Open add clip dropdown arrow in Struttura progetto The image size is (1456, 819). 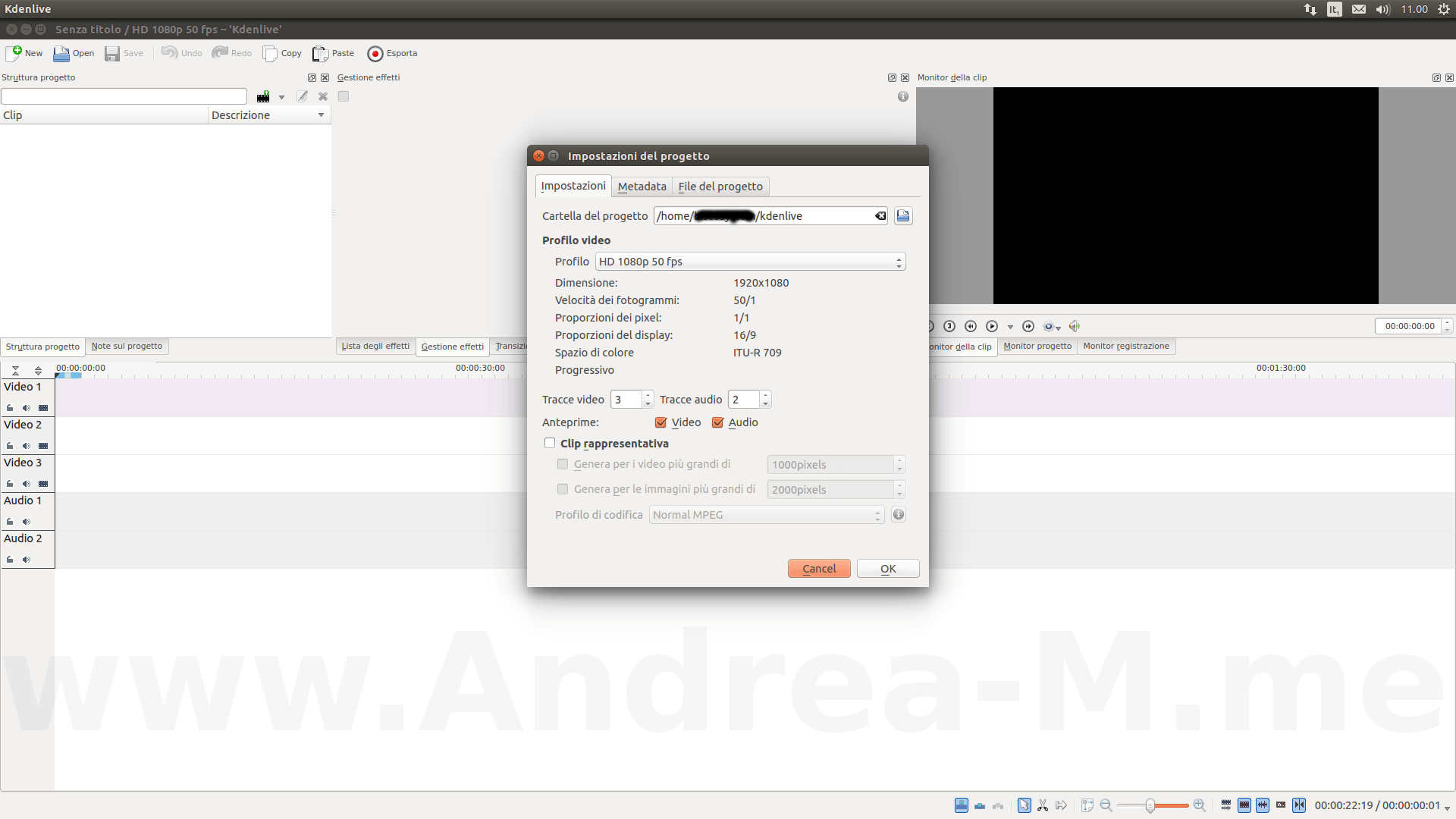click(x=281, y=97)
